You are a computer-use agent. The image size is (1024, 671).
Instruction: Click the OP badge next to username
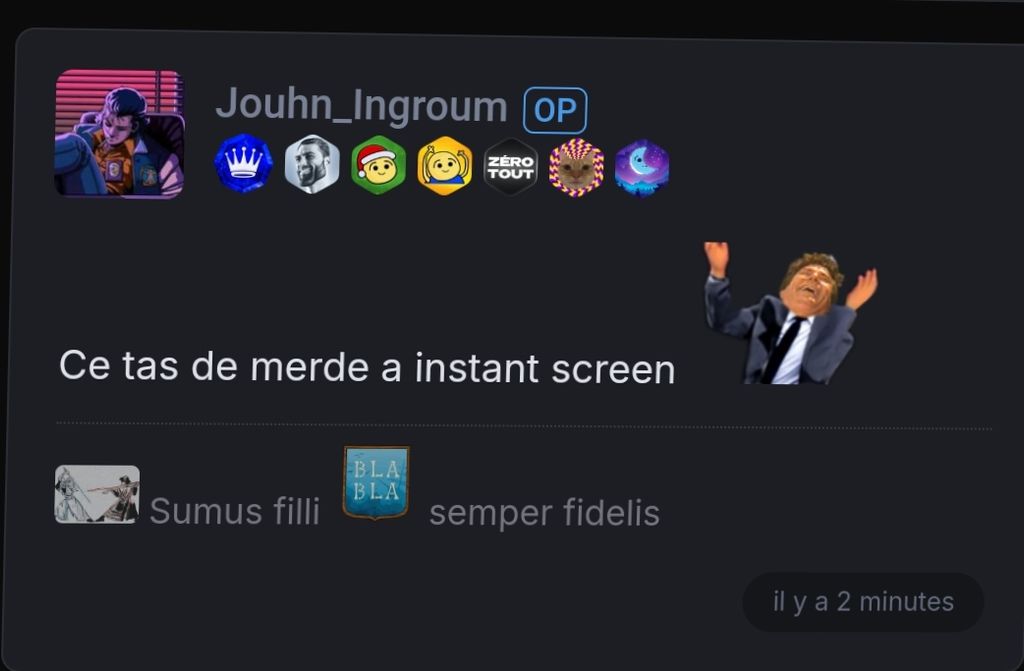[x=555, y=110]
